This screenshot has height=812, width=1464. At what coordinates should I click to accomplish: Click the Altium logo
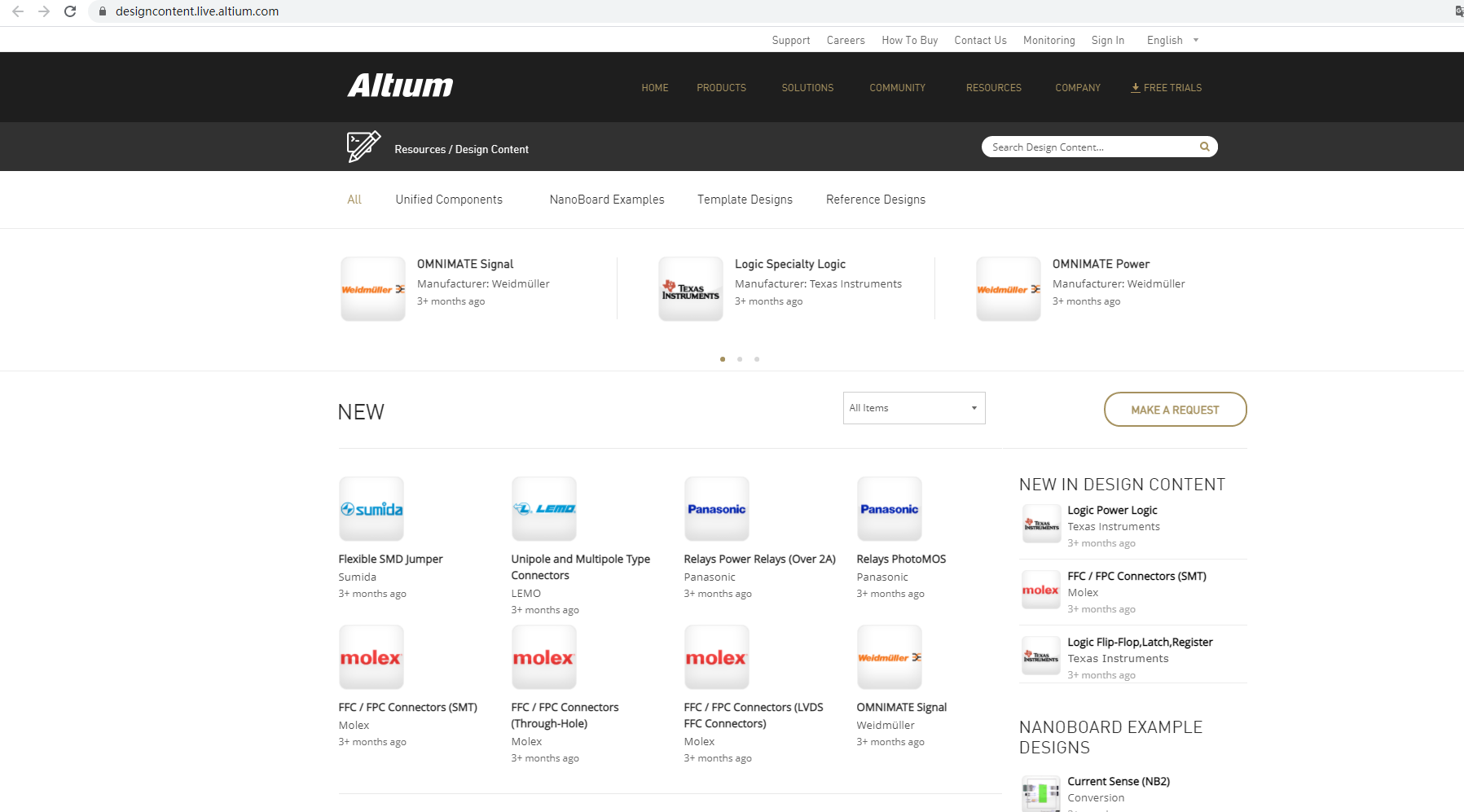[400, 86]
